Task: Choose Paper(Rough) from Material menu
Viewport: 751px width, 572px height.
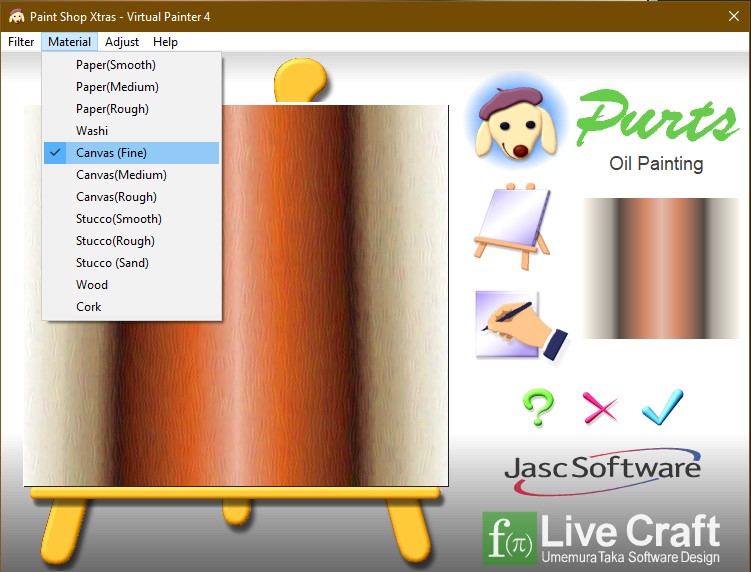Action: tap(132, 109)
